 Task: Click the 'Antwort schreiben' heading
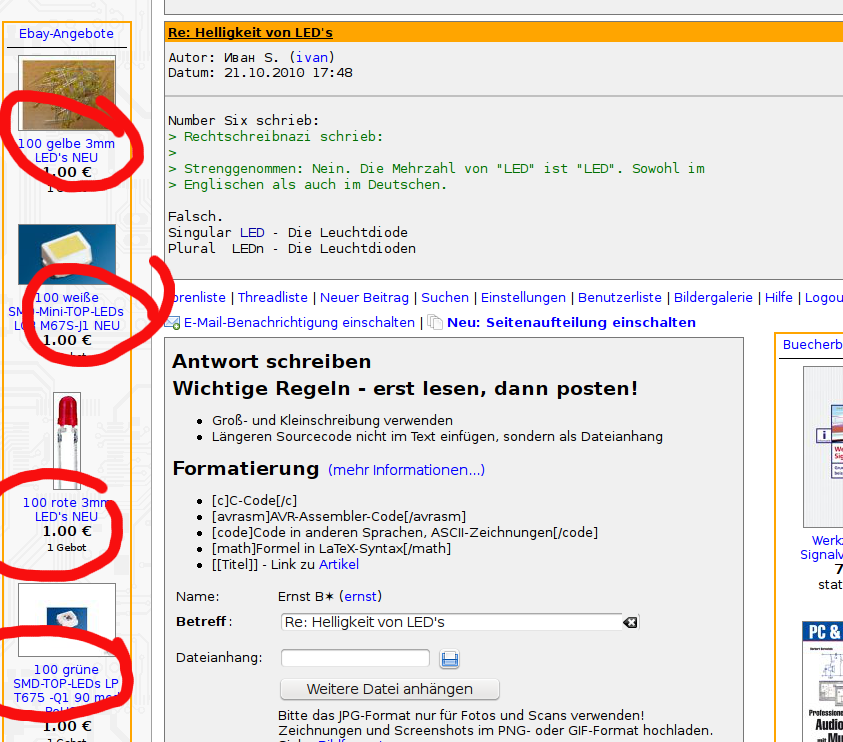pos(272,361)
